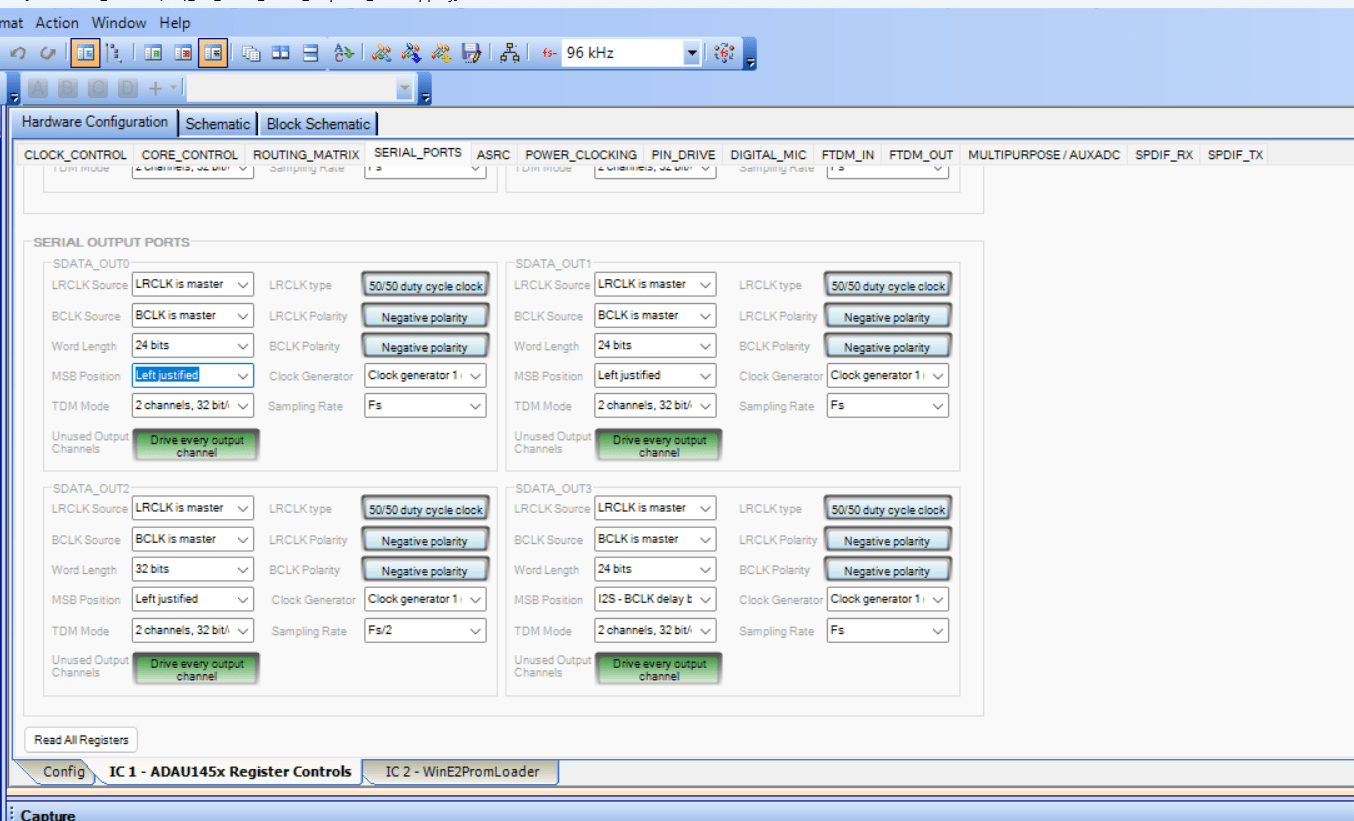Open SDATA_OUT3 Sampling Rate Fs dropdown
Viewport: 1354px width, 821px height.
coord(887,631)
